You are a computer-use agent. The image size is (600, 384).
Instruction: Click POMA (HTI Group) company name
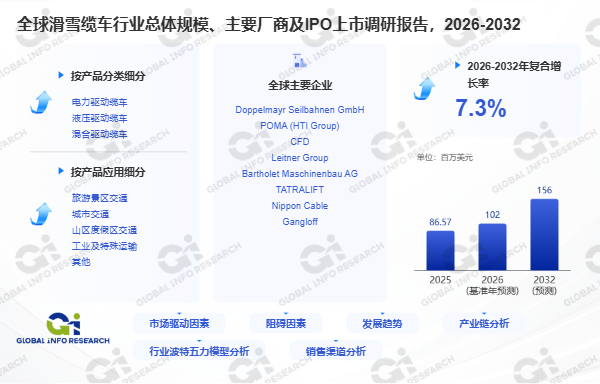pos(300,126)
